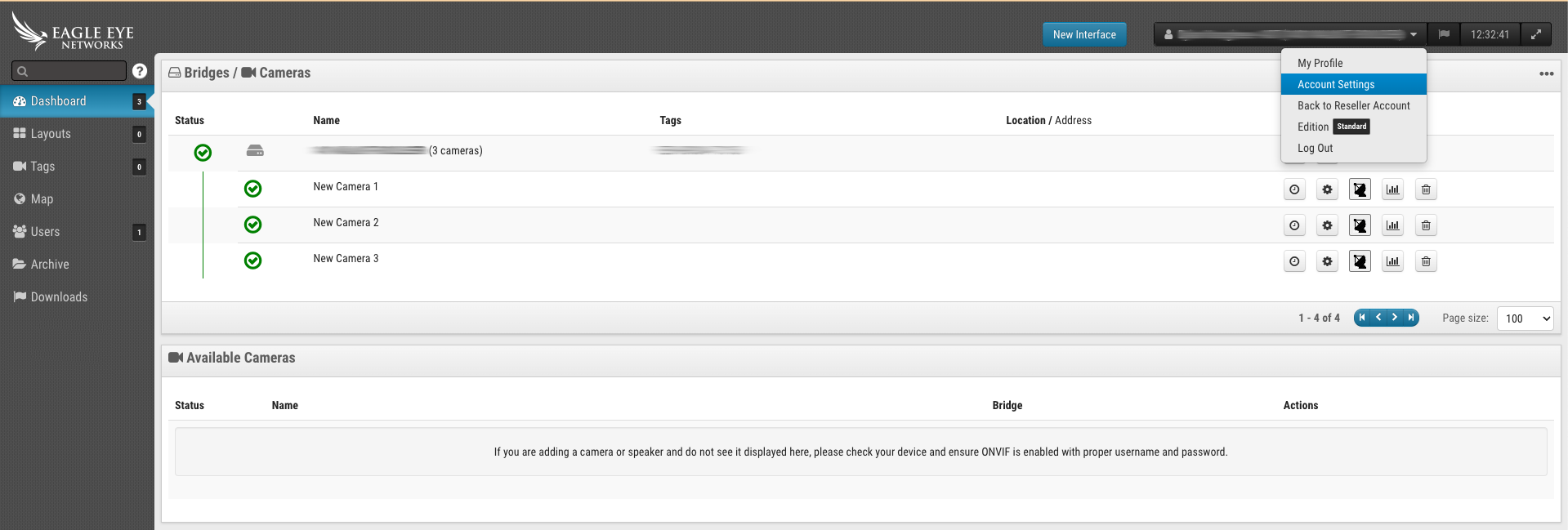Go to Tags in the sidebar
The image size is (1568, 530).
(x=77, y=167)
